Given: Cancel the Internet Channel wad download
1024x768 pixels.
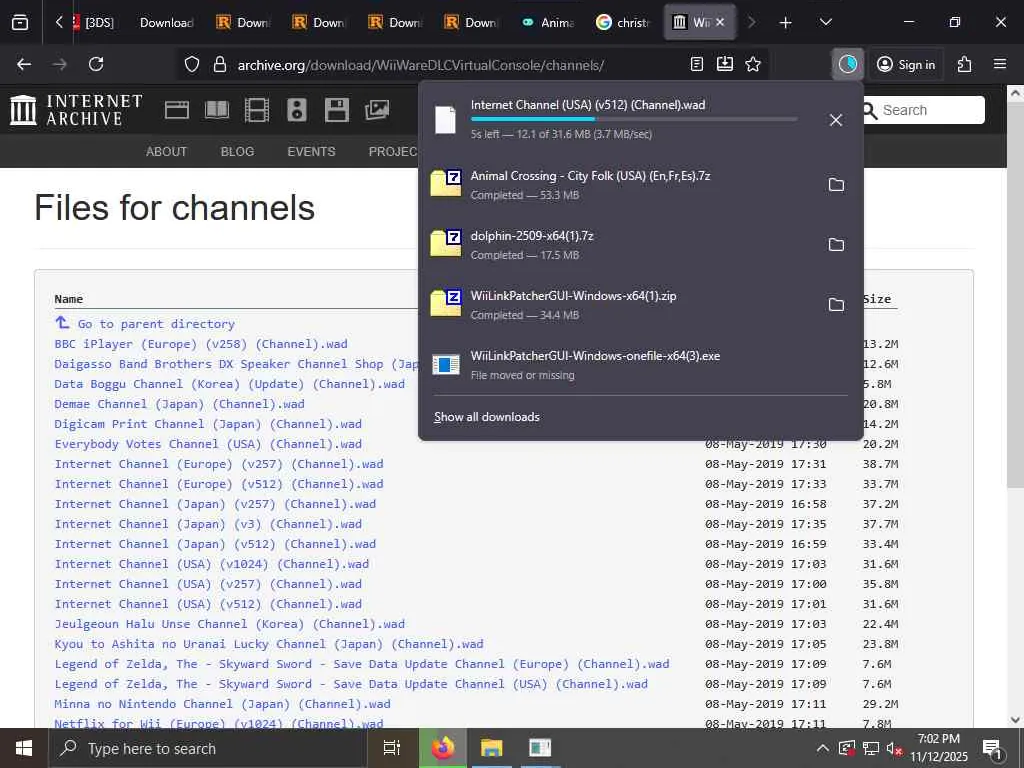Looking at the screenshot, I should [x=835, y=120].
